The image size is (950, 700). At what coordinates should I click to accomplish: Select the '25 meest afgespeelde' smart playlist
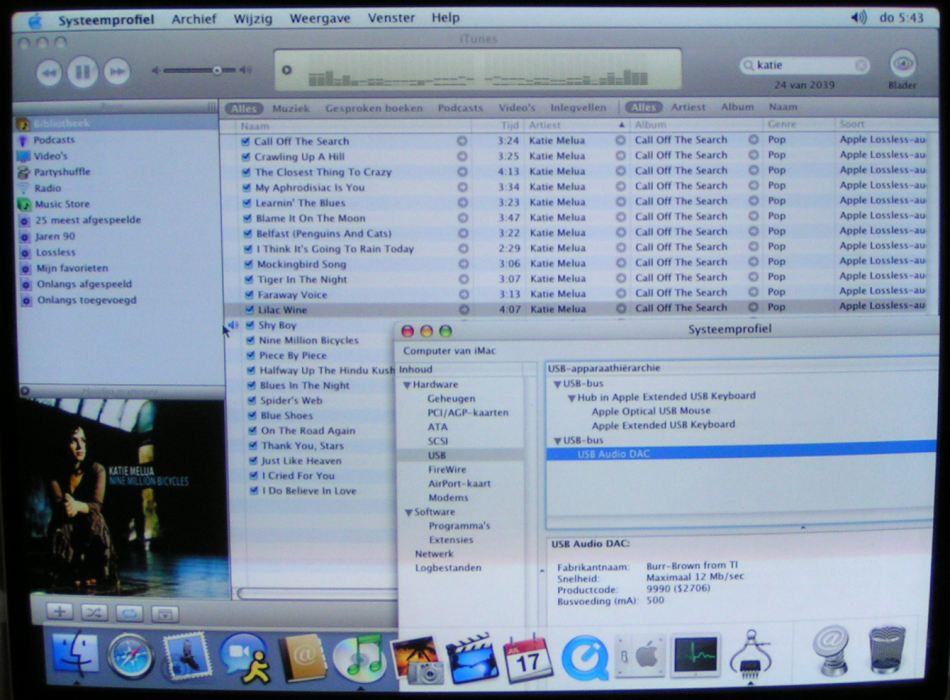pos(87,220)
